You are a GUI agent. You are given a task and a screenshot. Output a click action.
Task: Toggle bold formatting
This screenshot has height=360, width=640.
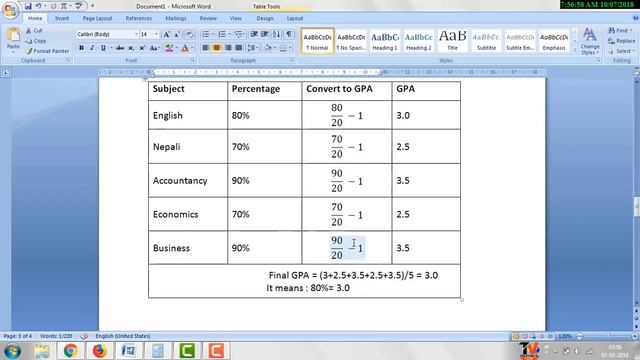tap(81, 48)
